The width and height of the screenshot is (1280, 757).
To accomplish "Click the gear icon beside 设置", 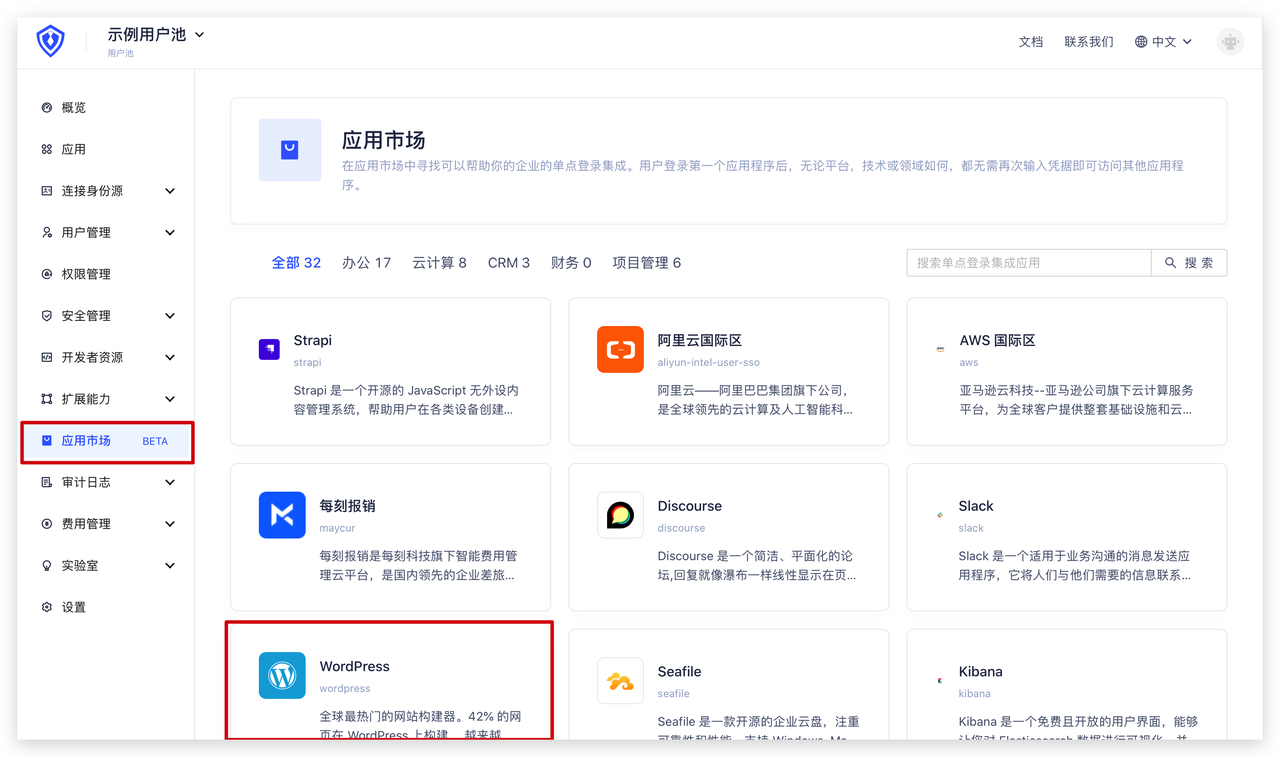I will [46, 607].
